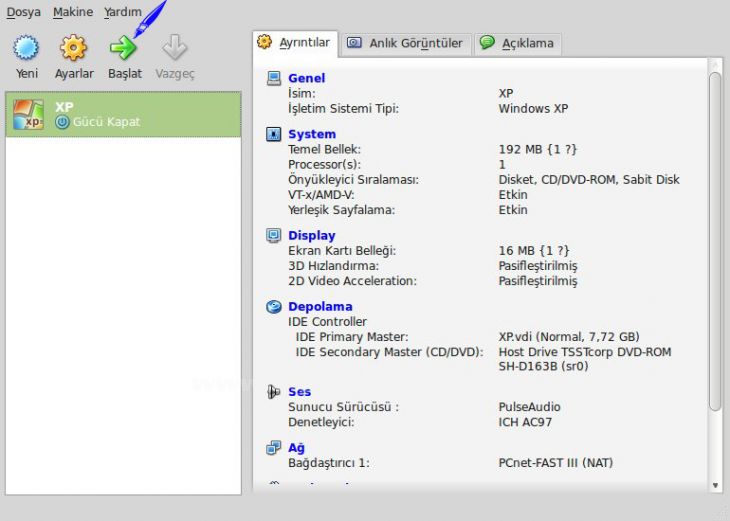
Task: Open the Dosya menu
Action: click(23, 12)
